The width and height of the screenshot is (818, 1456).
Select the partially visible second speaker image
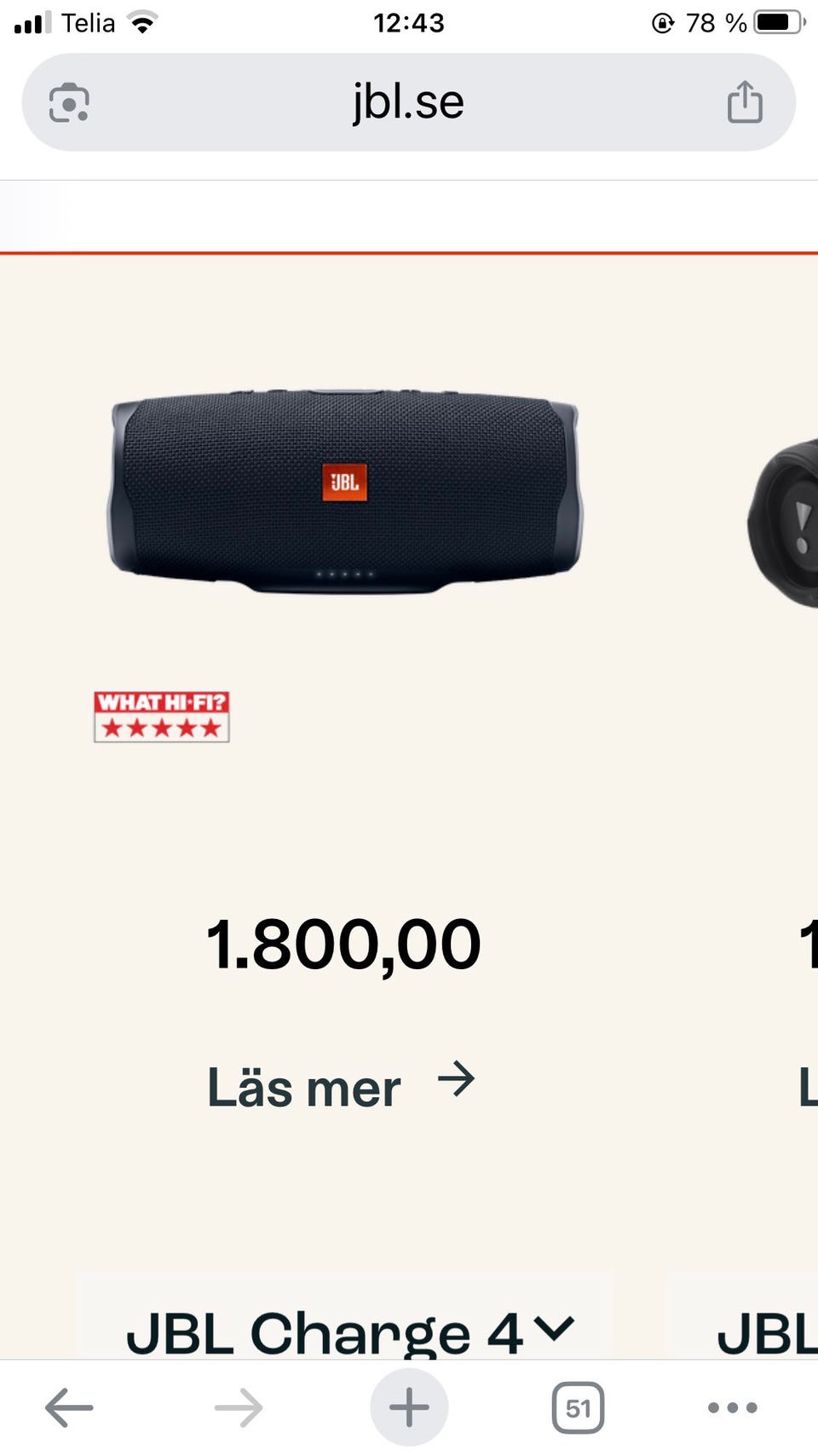tap(782, 523)
